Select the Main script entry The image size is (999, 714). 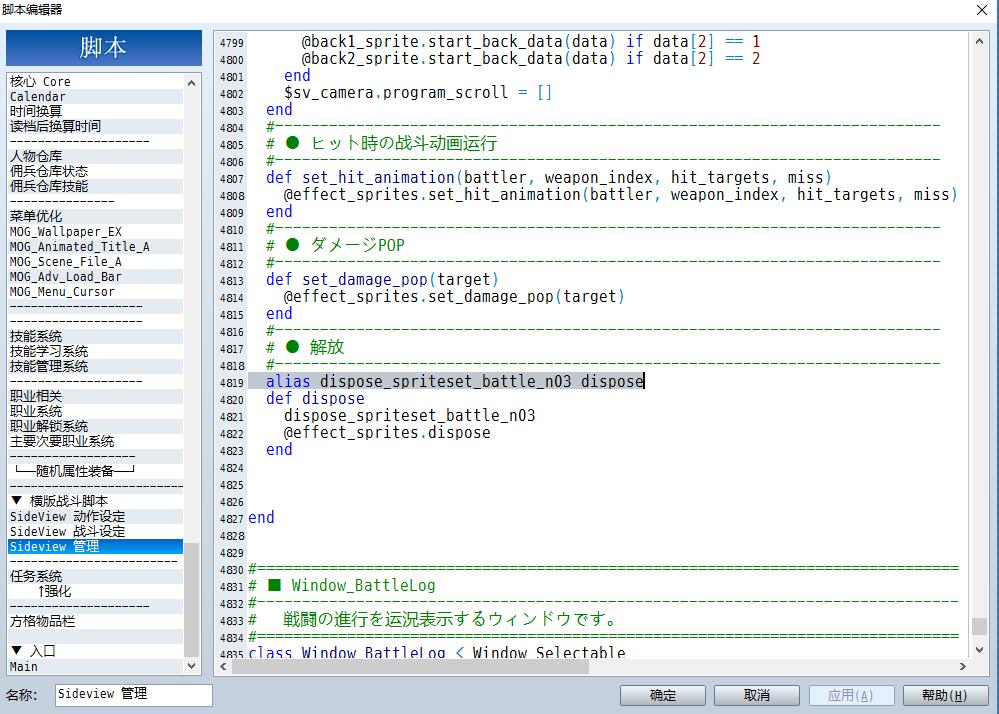[96, 666]
